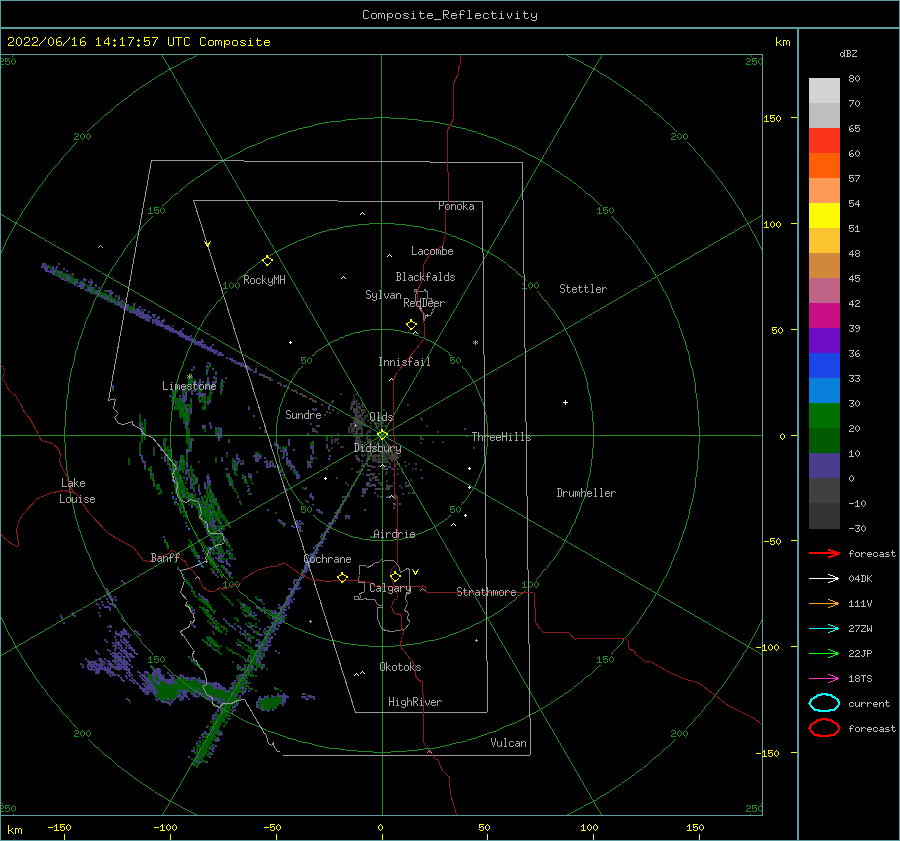Click the '-30' value at the dBZ scale bottom
The height and width of the screenshot is (841, 900).
coord(858,528)
